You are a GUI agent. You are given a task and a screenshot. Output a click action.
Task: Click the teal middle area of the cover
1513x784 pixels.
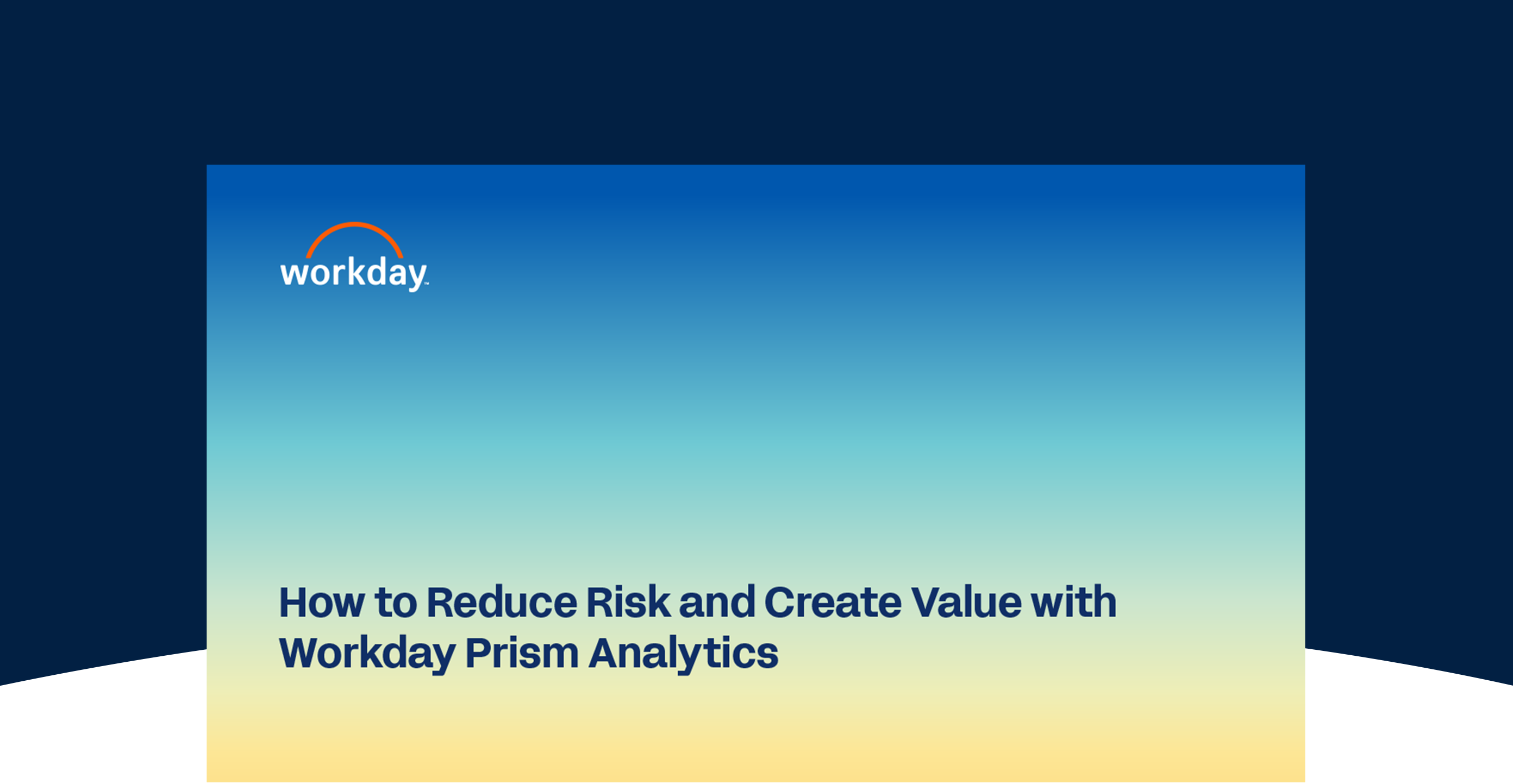pos(756,446)
